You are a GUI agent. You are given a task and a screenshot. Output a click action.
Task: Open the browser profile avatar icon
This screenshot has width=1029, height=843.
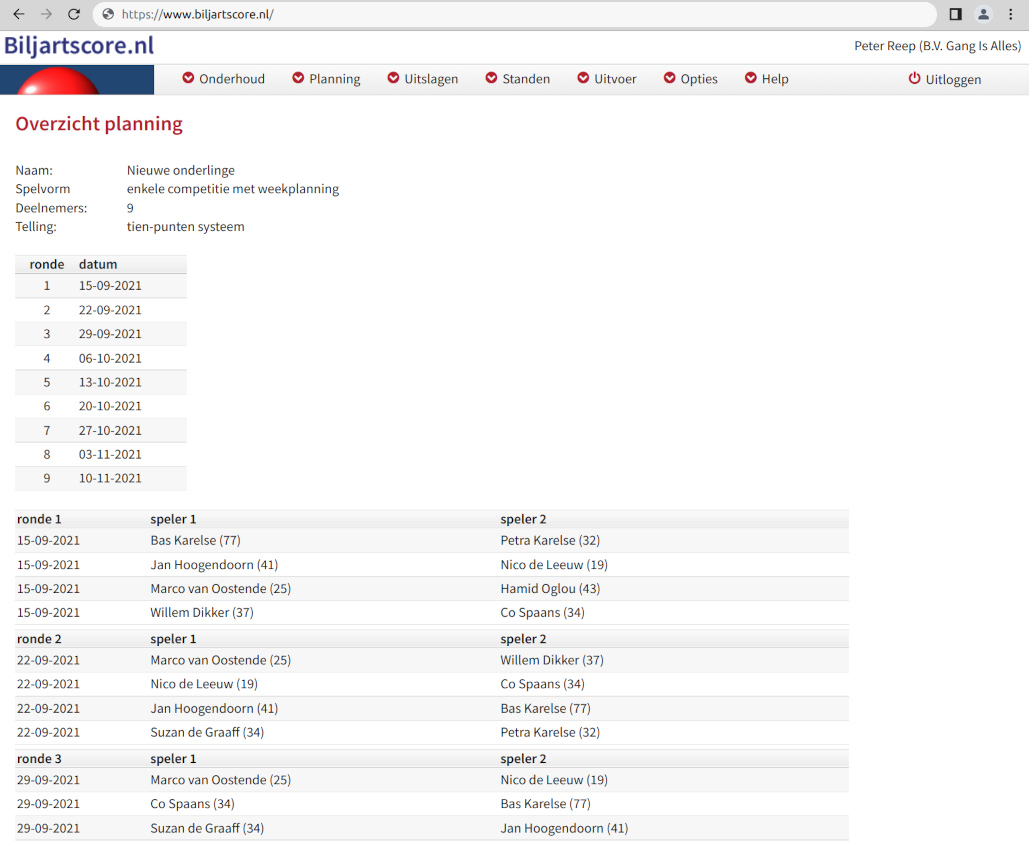coord(983,14)
